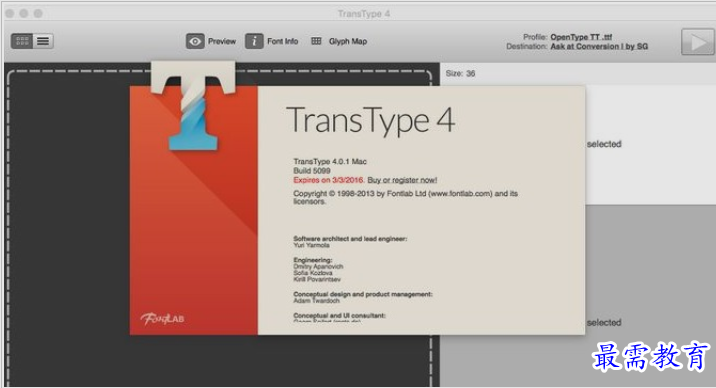Click the Build 5099 text

coord(311,171)
